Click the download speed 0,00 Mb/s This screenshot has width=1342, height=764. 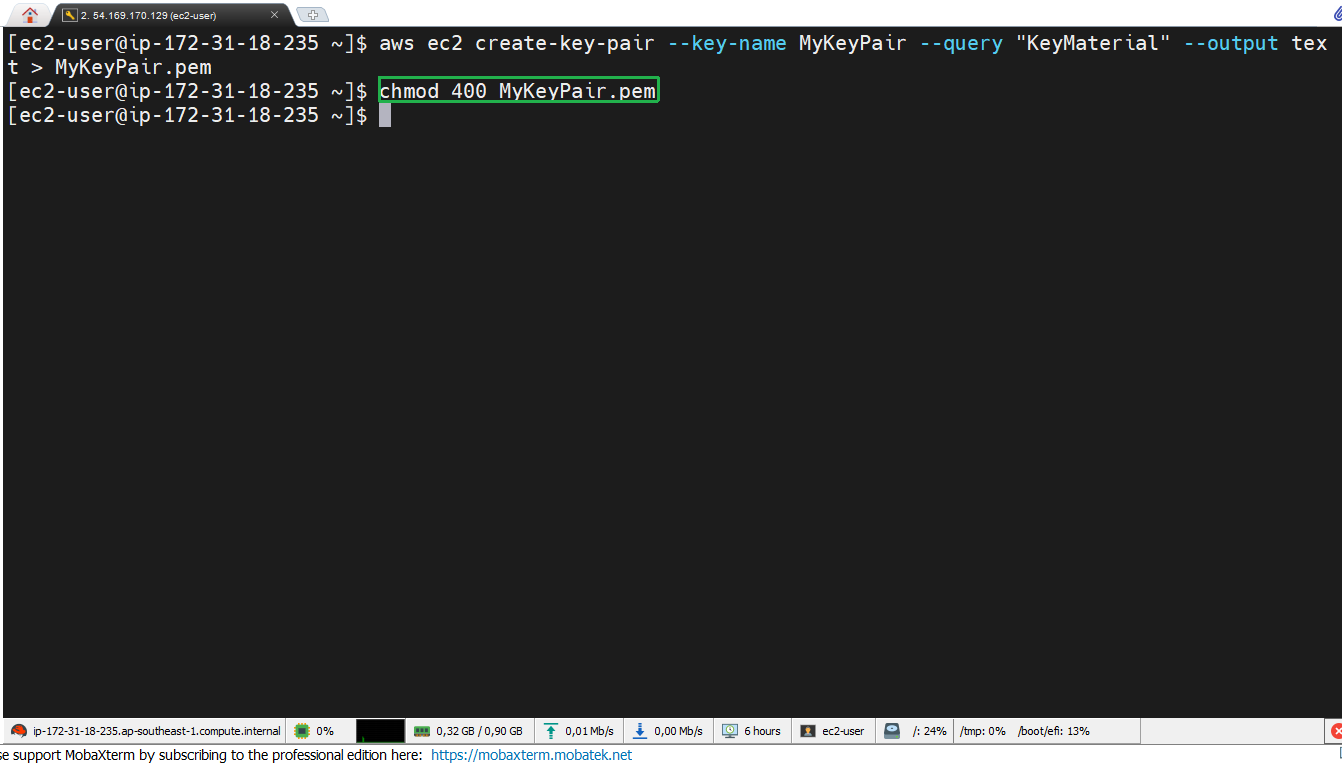tap(678, 731)
